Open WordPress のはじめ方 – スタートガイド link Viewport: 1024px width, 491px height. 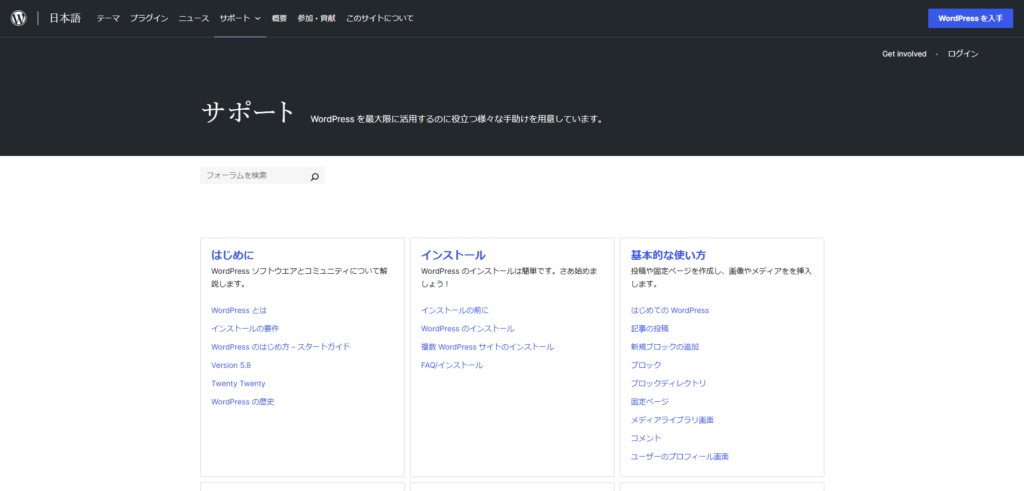pyautogui.click(x=281, y=347)
